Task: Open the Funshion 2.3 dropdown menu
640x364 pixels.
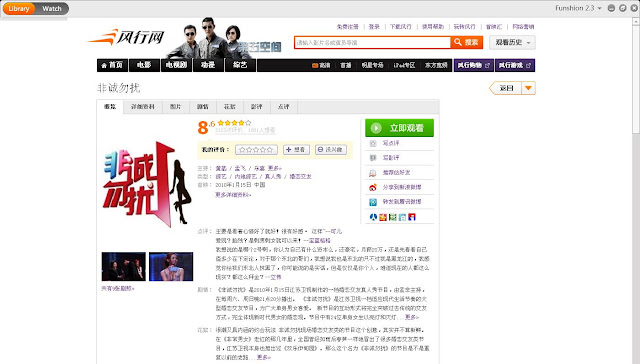Action: pos(578,8)
